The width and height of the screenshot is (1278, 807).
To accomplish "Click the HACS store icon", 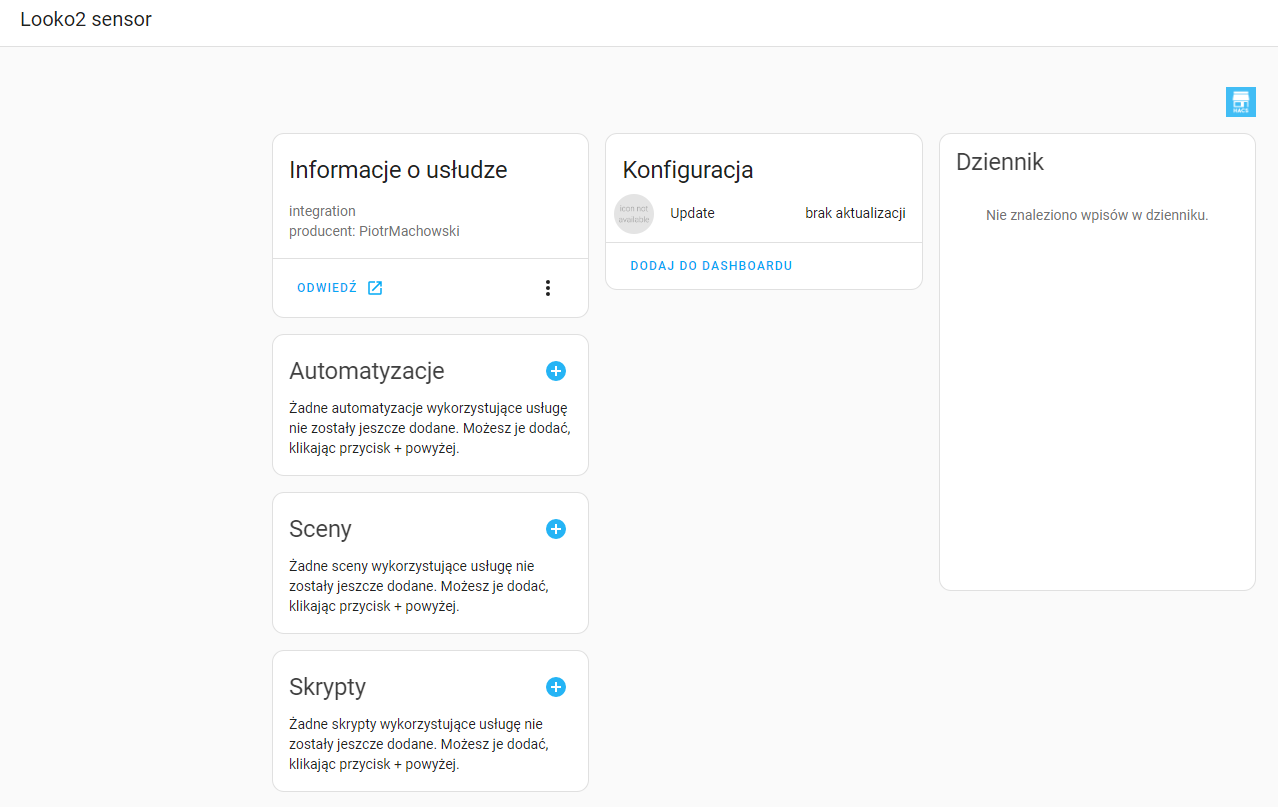I will [1241, 102].
